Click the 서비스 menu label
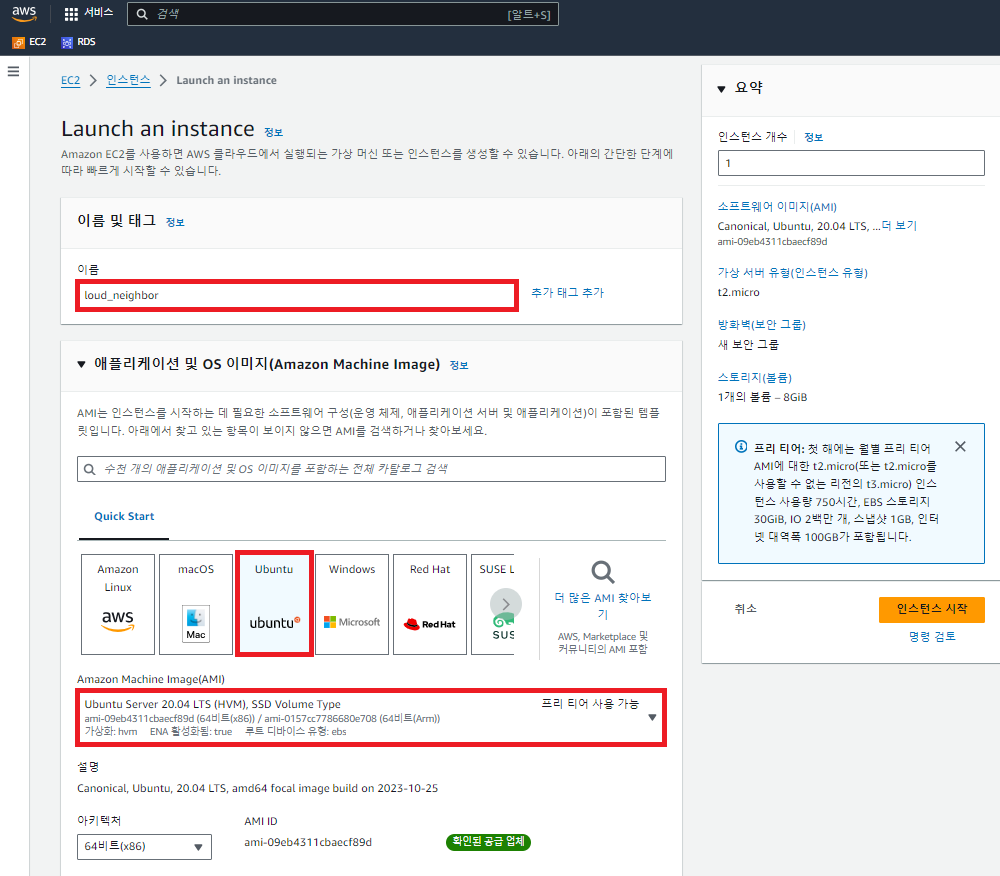The image size is (1000, 876). point(99,13)
